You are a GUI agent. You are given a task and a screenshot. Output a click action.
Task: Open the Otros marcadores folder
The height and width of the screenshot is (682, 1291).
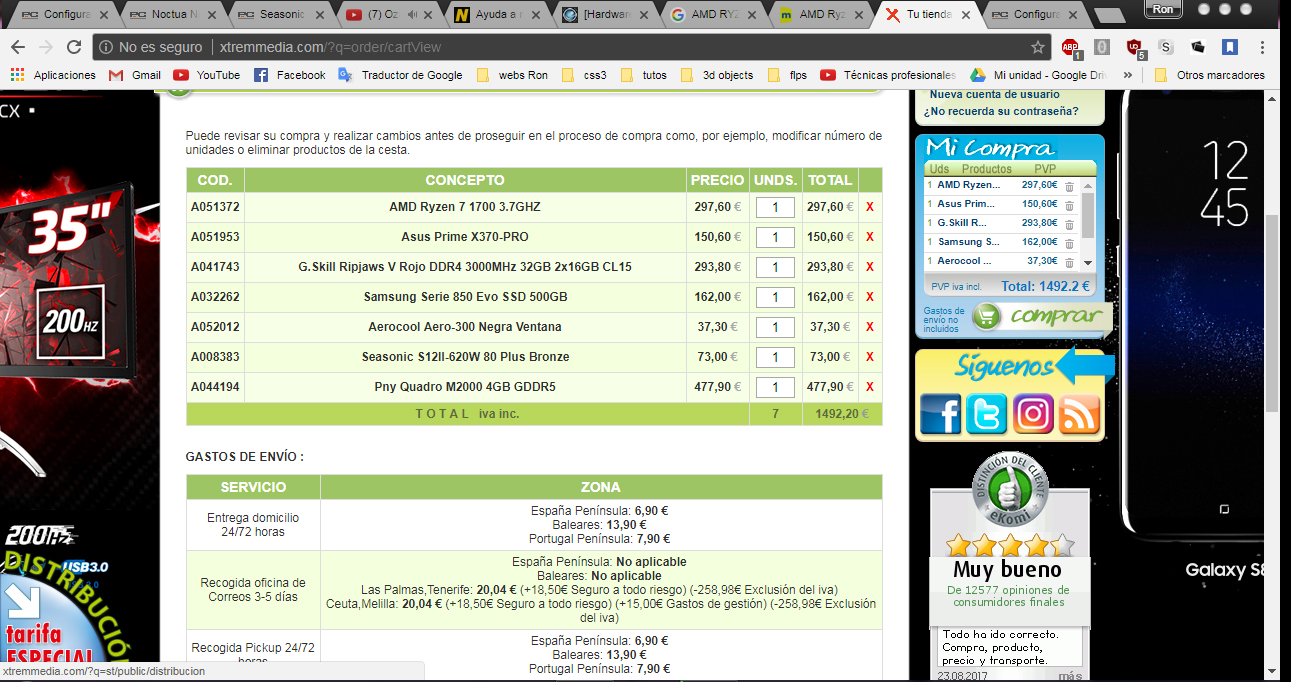tap(1210, 75)
